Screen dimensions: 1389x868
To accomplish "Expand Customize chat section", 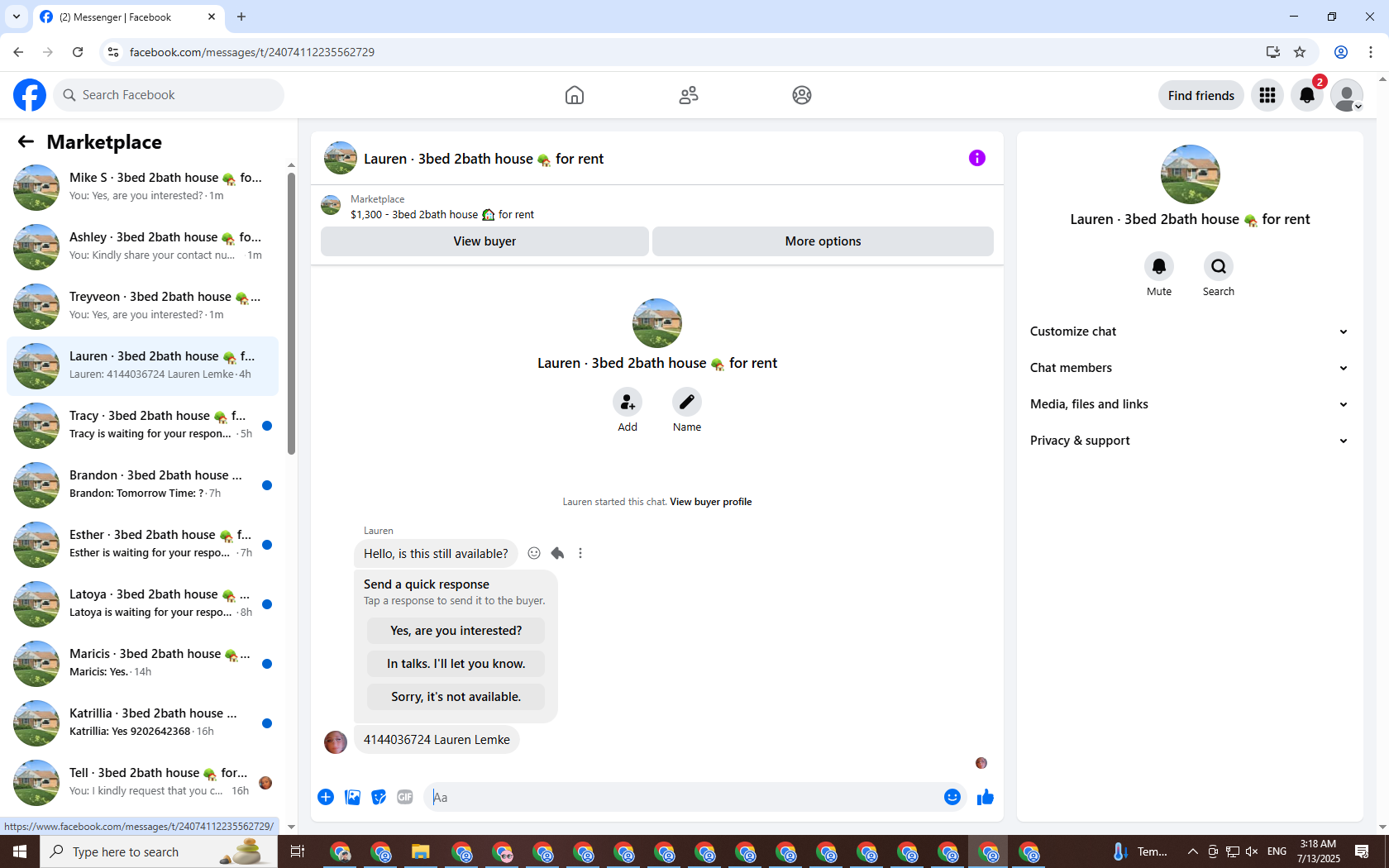I will (x=1190, y=331).
